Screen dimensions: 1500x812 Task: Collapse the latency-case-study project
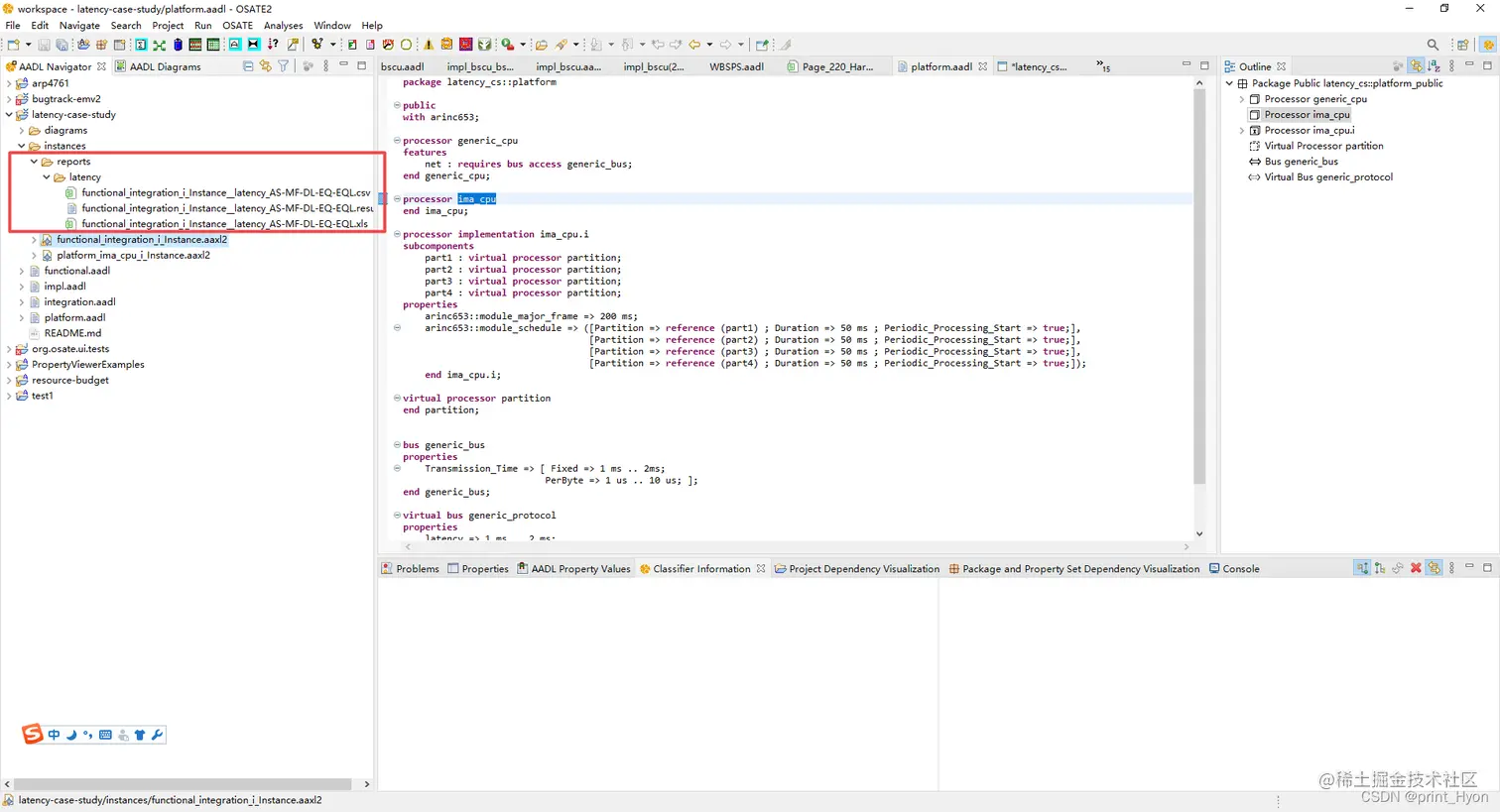[x=9, y=114]
